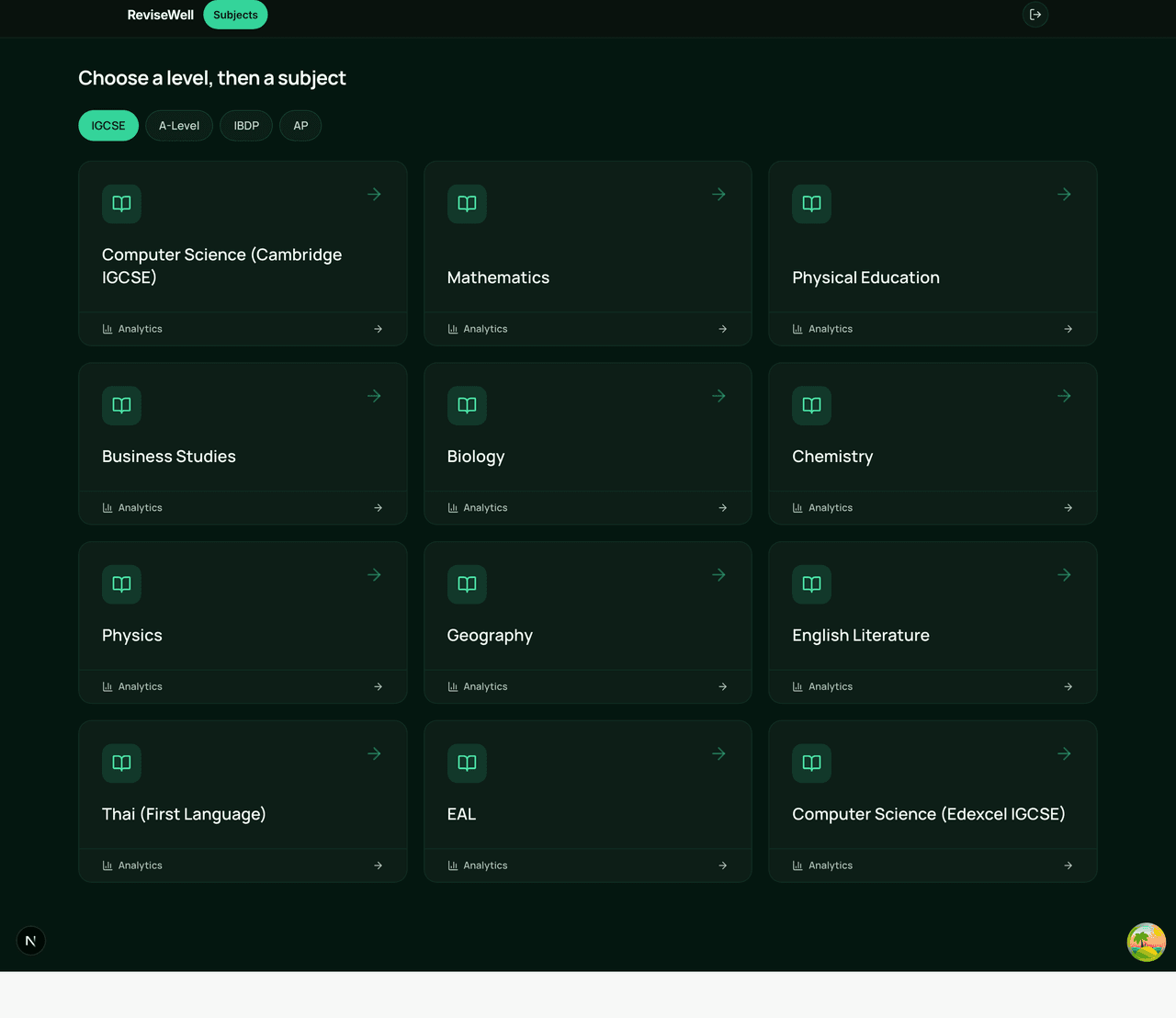Image resolution: width=1176 pixels, height=1018 pixels.
Task: Open the English Literature subject title
Action: [861, 636]
